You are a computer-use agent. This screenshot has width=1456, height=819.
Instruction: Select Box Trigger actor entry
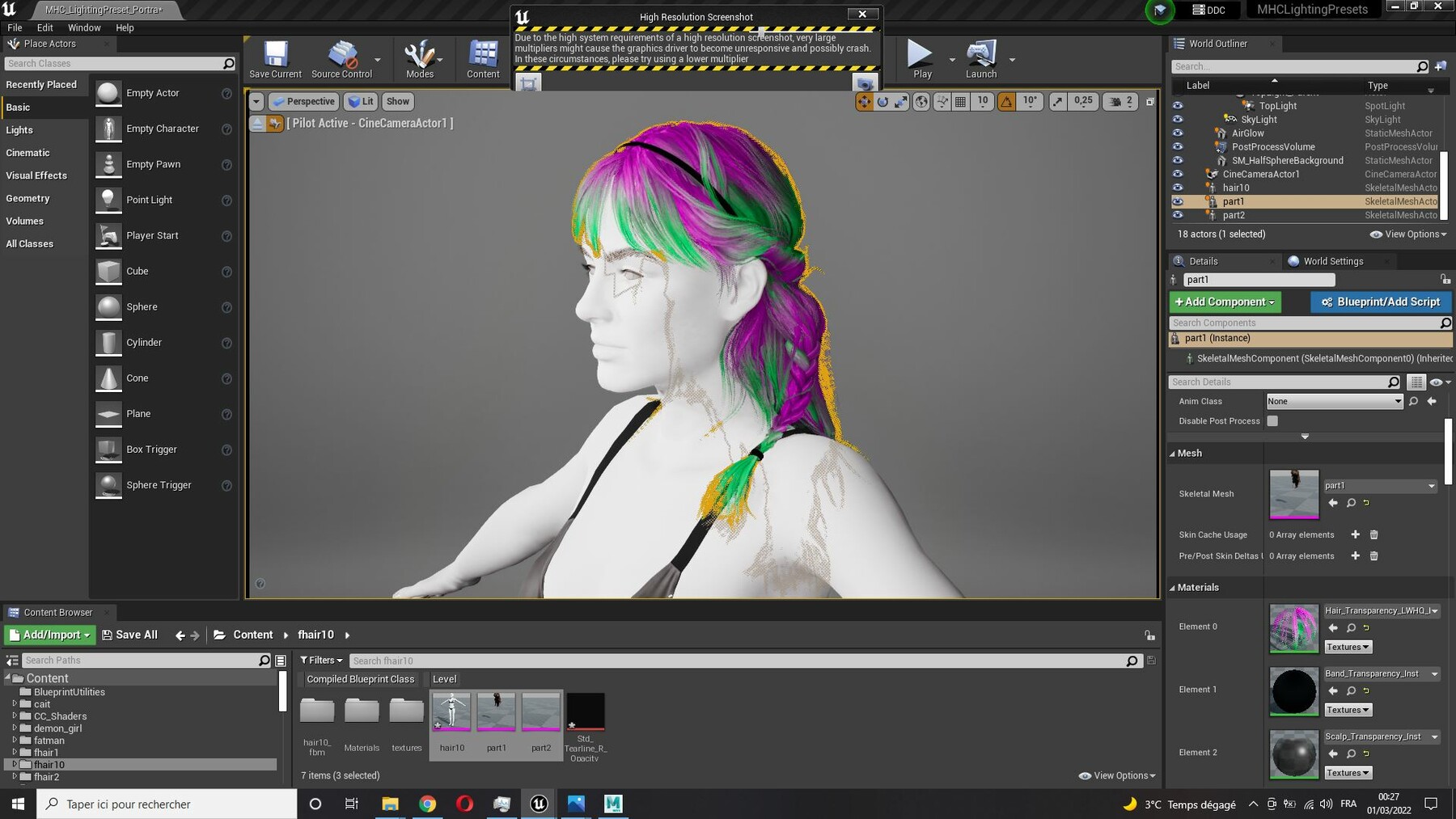click(164, 450)
